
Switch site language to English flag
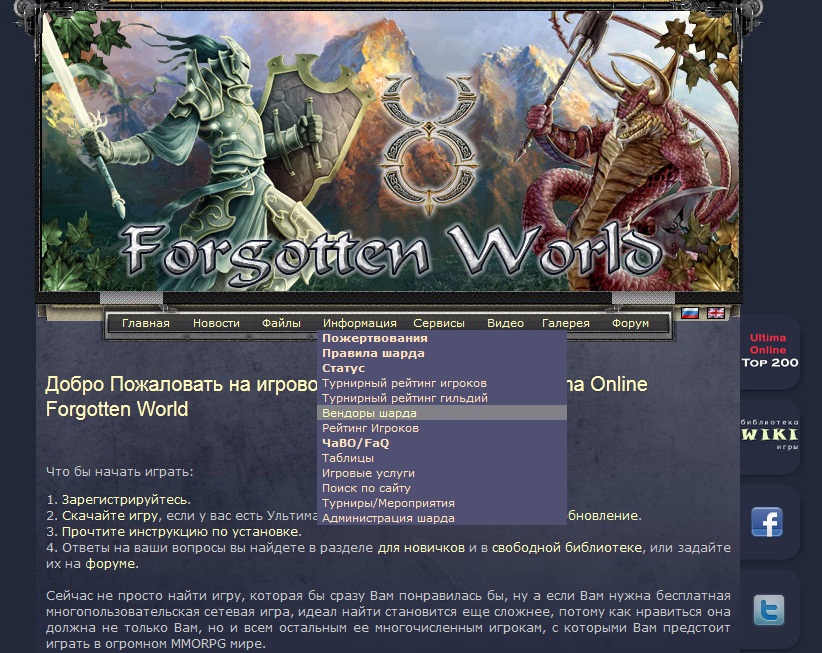click(716, 313)
